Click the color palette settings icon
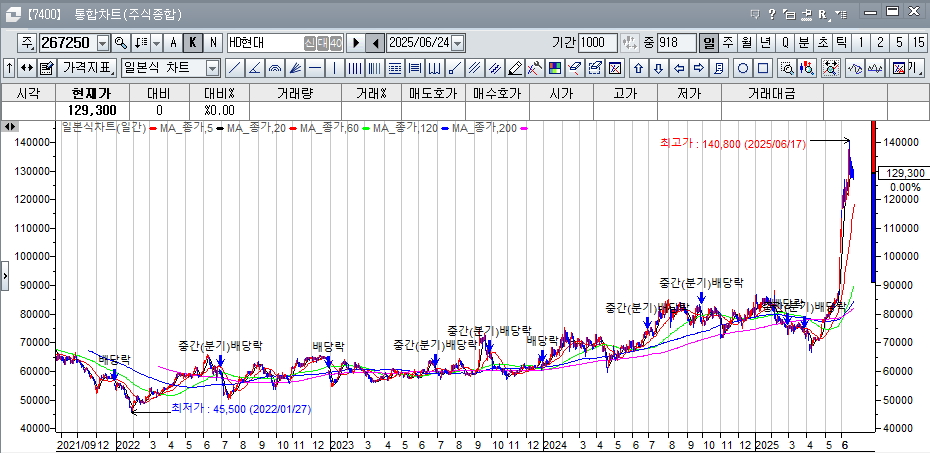Screen dimensions: 930x453 click(554, 68)
